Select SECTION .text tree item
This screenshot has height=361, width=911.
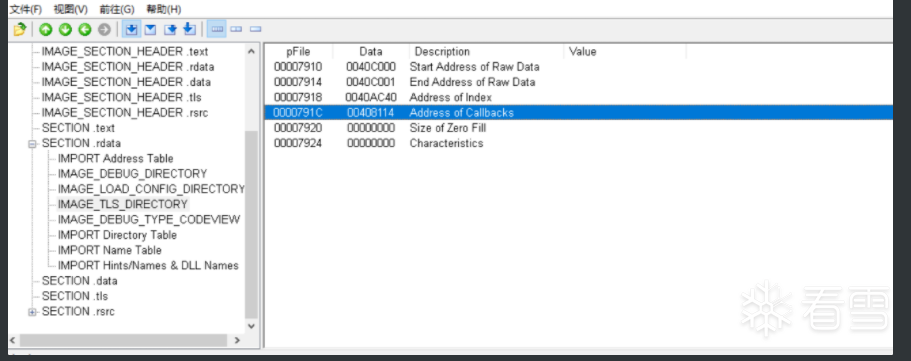coord(78,128)
